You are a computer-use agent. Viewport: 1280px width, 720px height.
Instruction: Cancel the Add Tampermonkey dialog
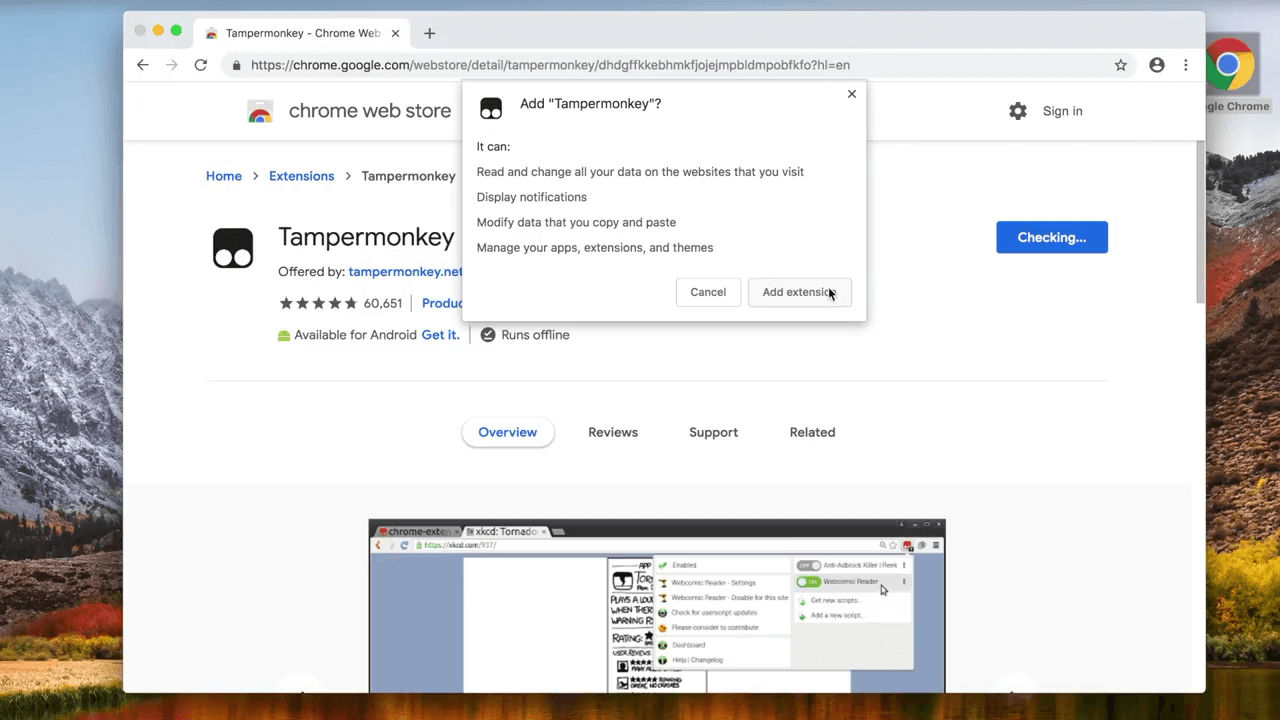coord(708,292)
